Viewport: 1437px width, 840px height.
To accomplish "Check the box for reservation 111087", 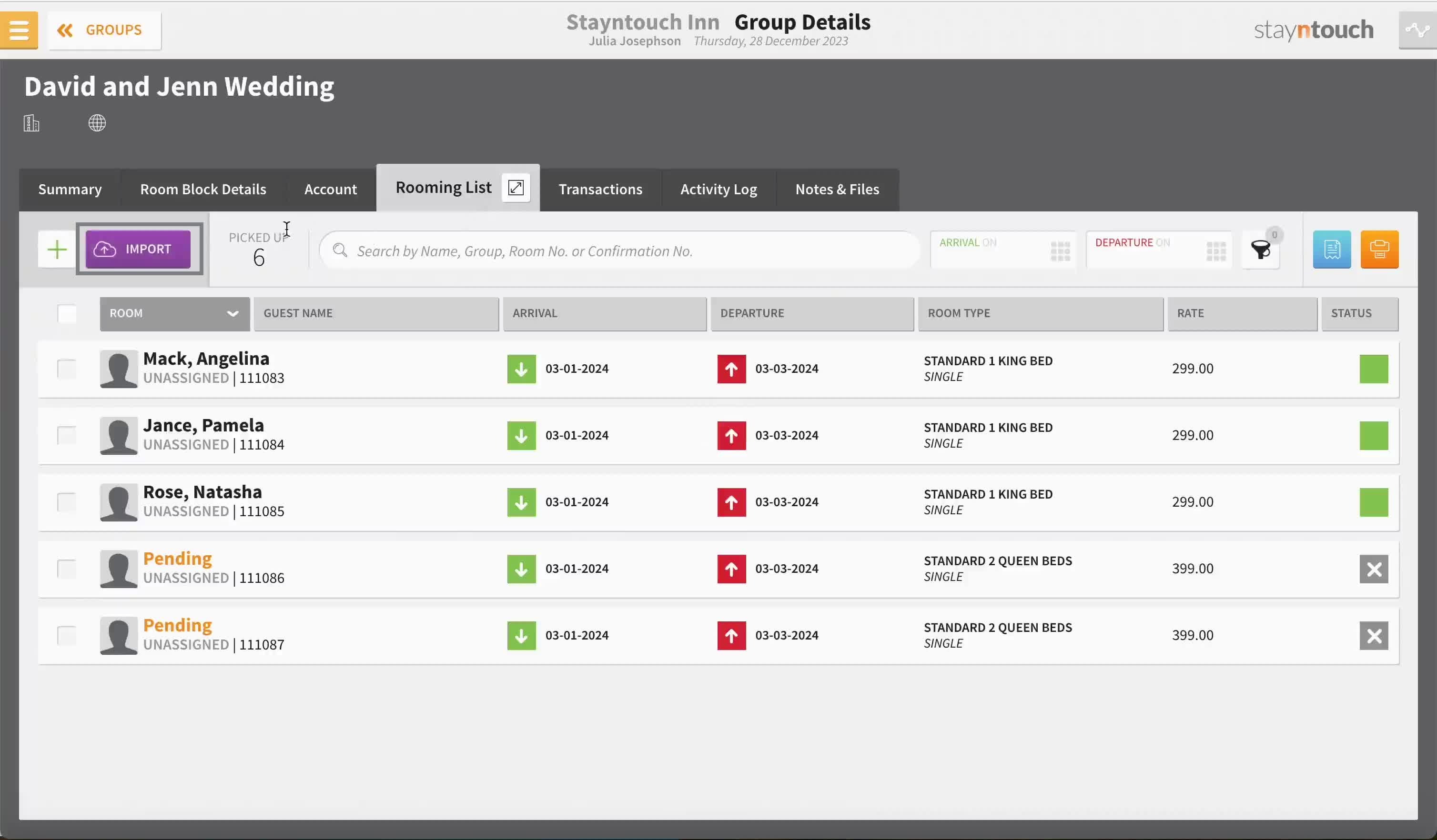I will pos(67,635).
